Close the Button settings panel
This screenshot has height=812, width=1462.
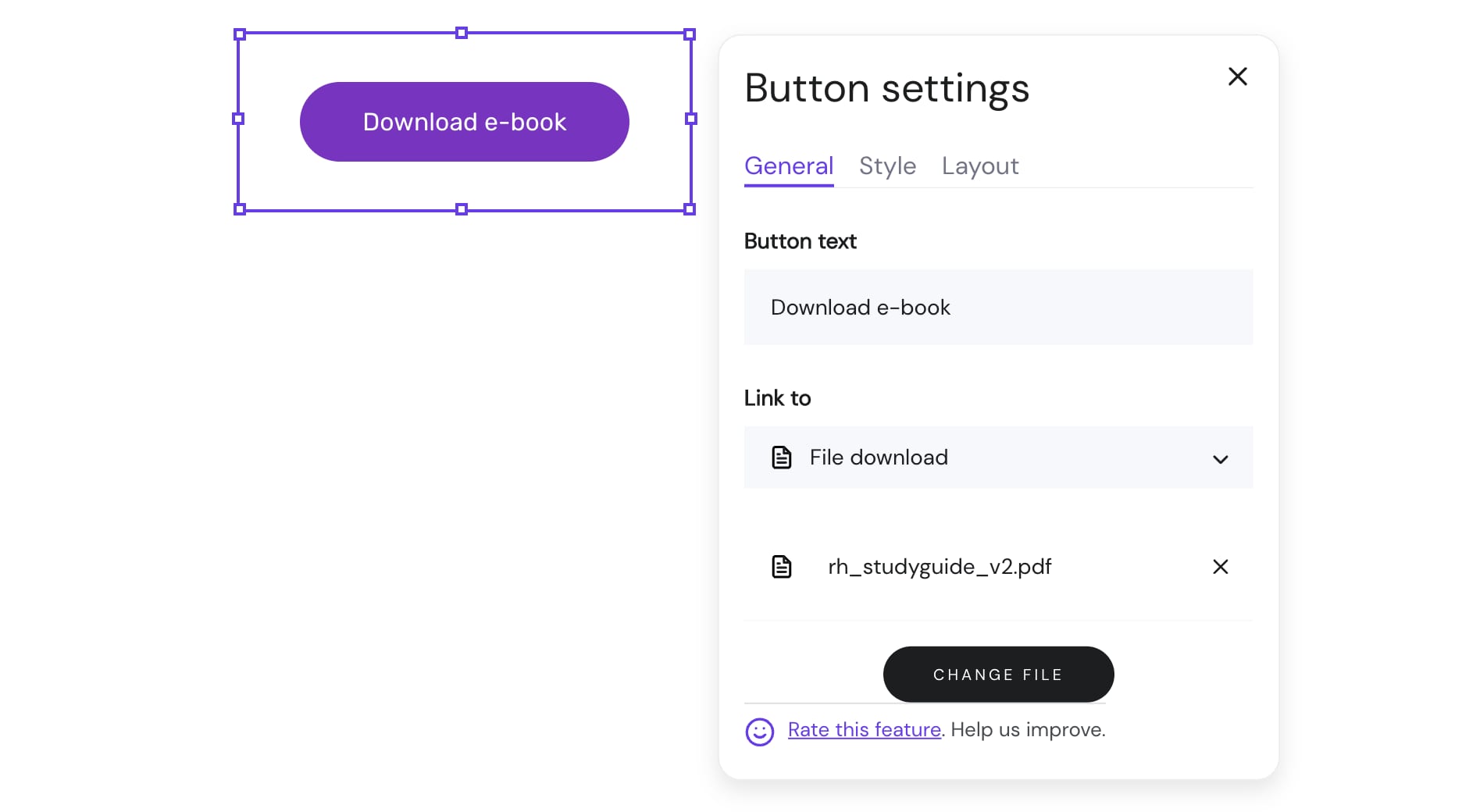pyautogui.click(x=1237, y=77)
